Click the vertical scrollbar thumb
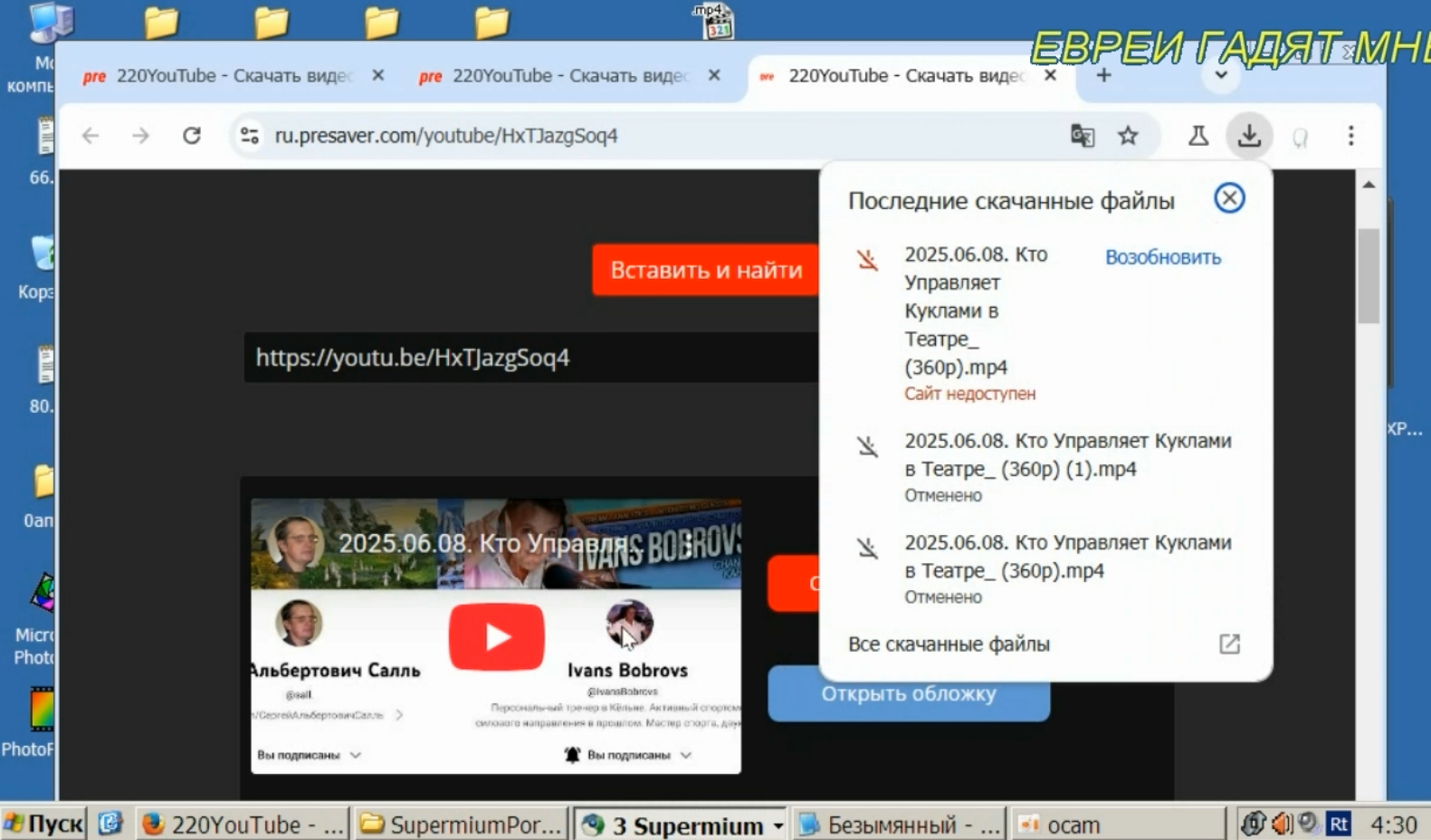This screenshot has width=1431, height=840. 1369,276
